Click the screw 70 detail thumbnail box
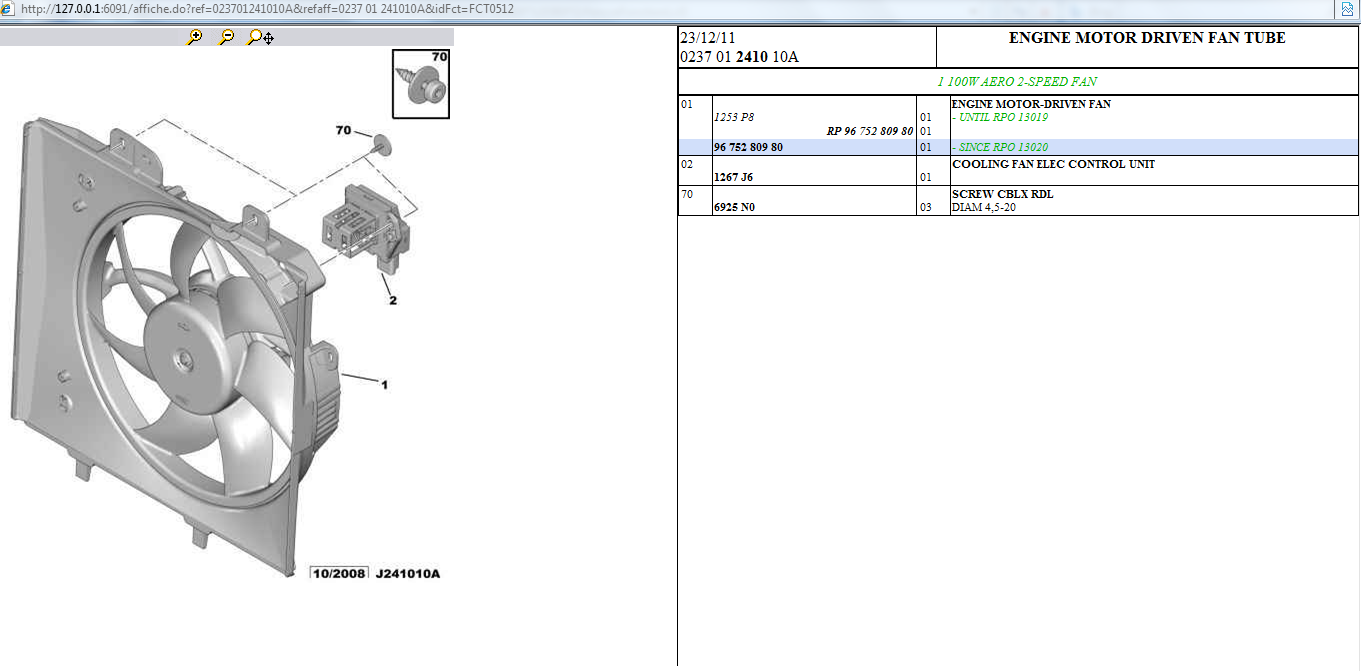Viewport: 1361px width, 671px height. click(x=421, y=83)
